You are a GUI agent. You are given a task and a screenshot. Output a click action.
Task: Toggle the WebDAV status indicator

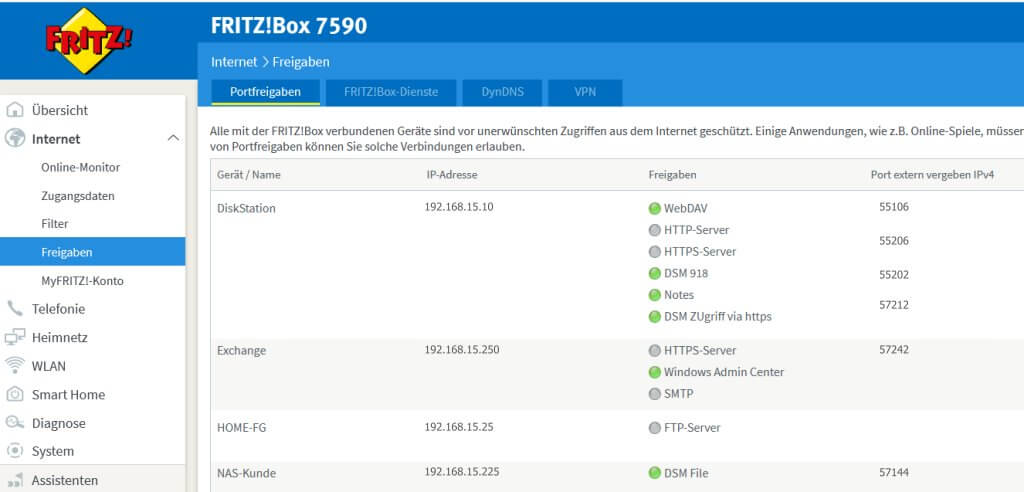654,208
